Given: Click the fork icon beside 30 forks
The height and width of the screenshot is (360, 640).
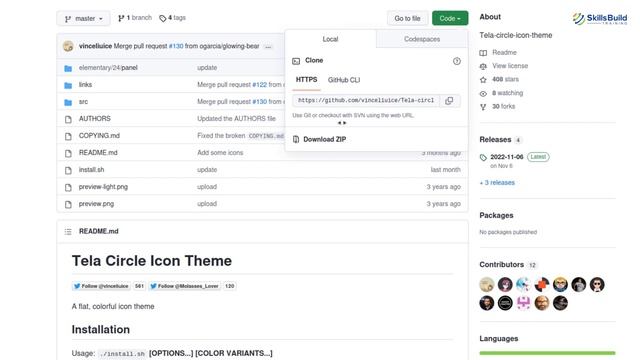Looking at the screenshot, I should tap(483, 107).
